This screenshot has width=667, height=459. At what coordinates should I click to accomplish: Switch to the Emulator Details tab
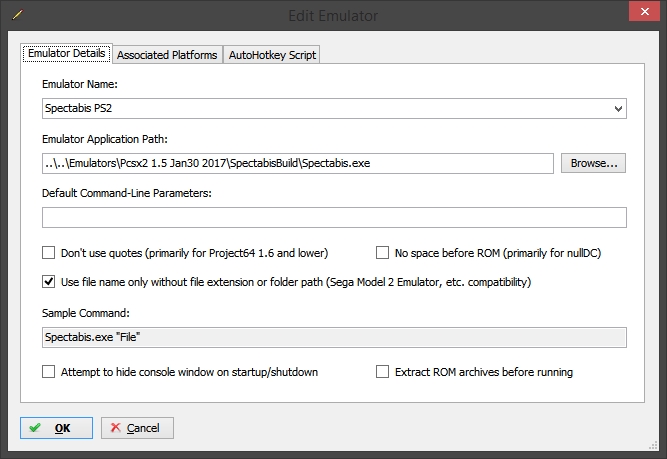(x=67, y=54)
